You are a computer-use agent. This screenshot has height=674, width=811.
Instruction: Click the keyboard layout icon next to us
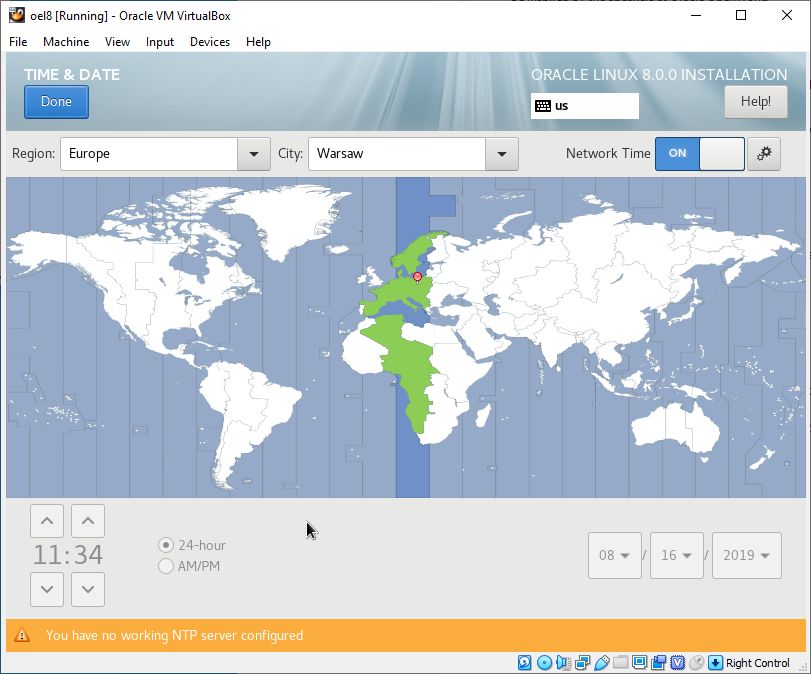pos(543,106)
